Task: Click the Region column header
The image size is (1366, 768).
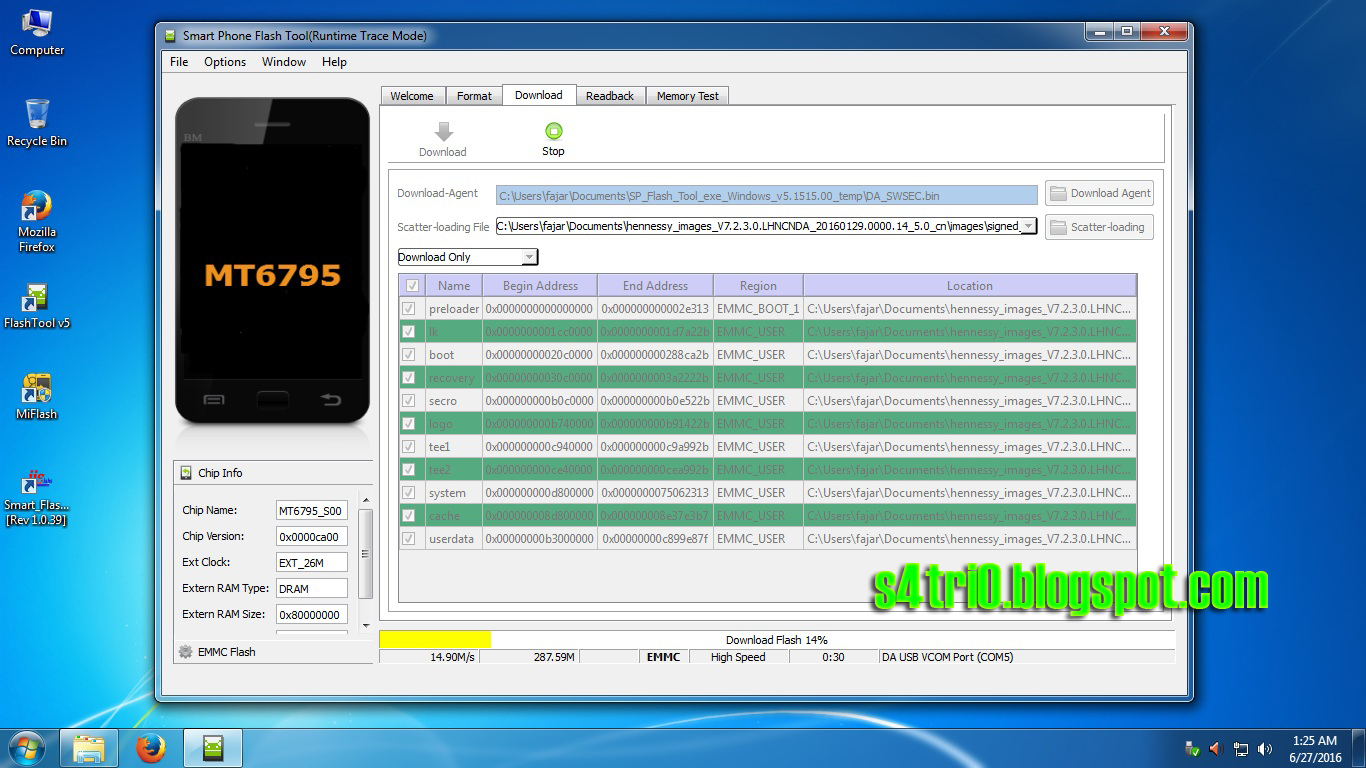Action: (759, 286)
